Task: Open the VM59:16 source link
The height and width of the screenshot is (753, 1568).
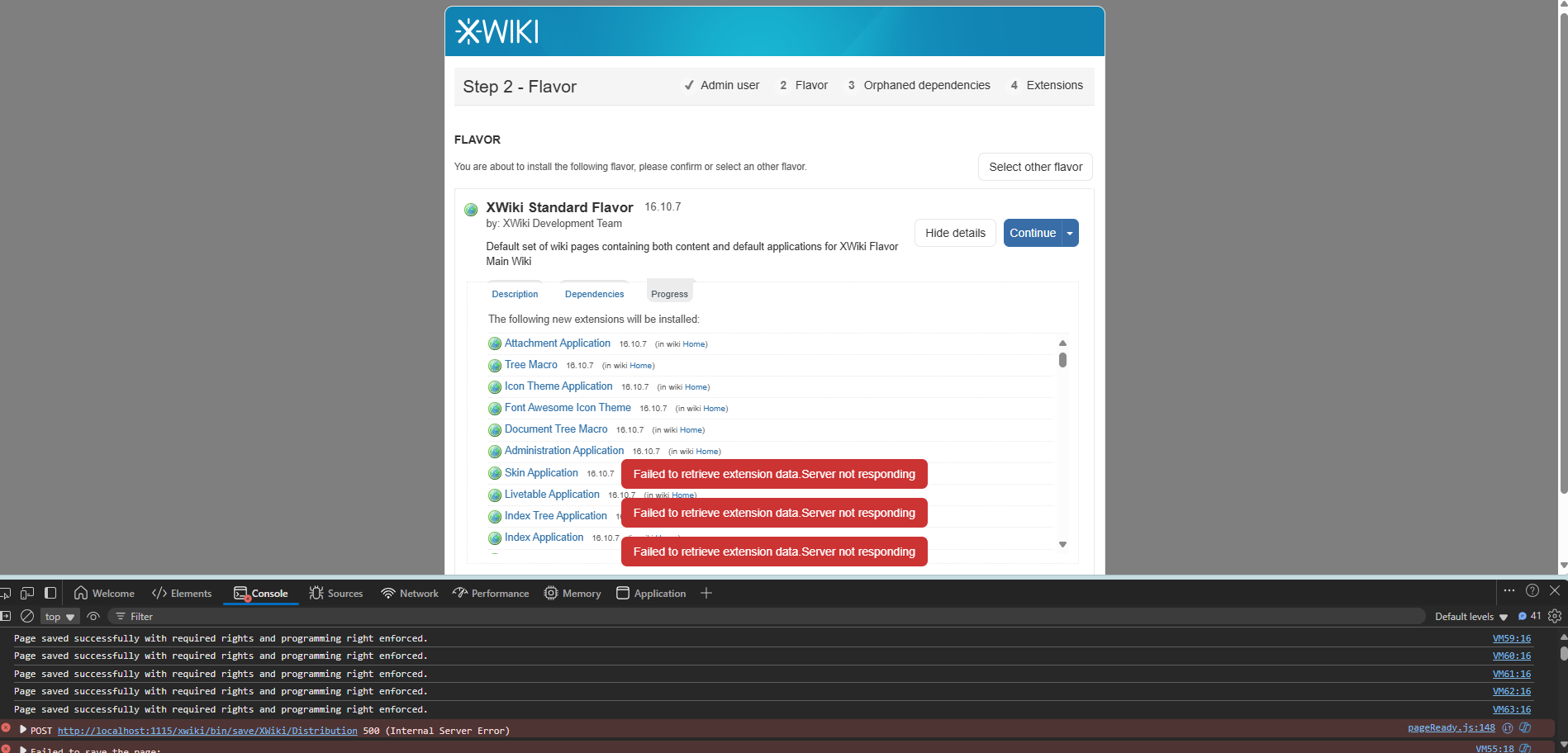Action: click(1512, 638)
